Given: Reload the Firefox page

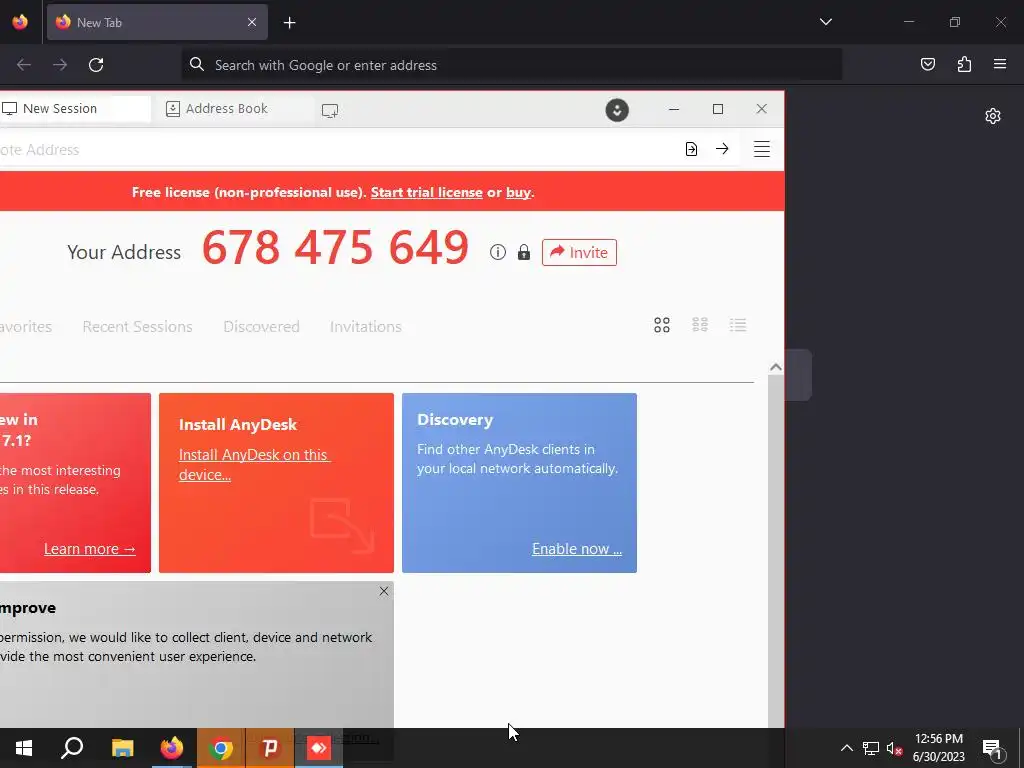Looking at the screenshot, I should [96, 65].
